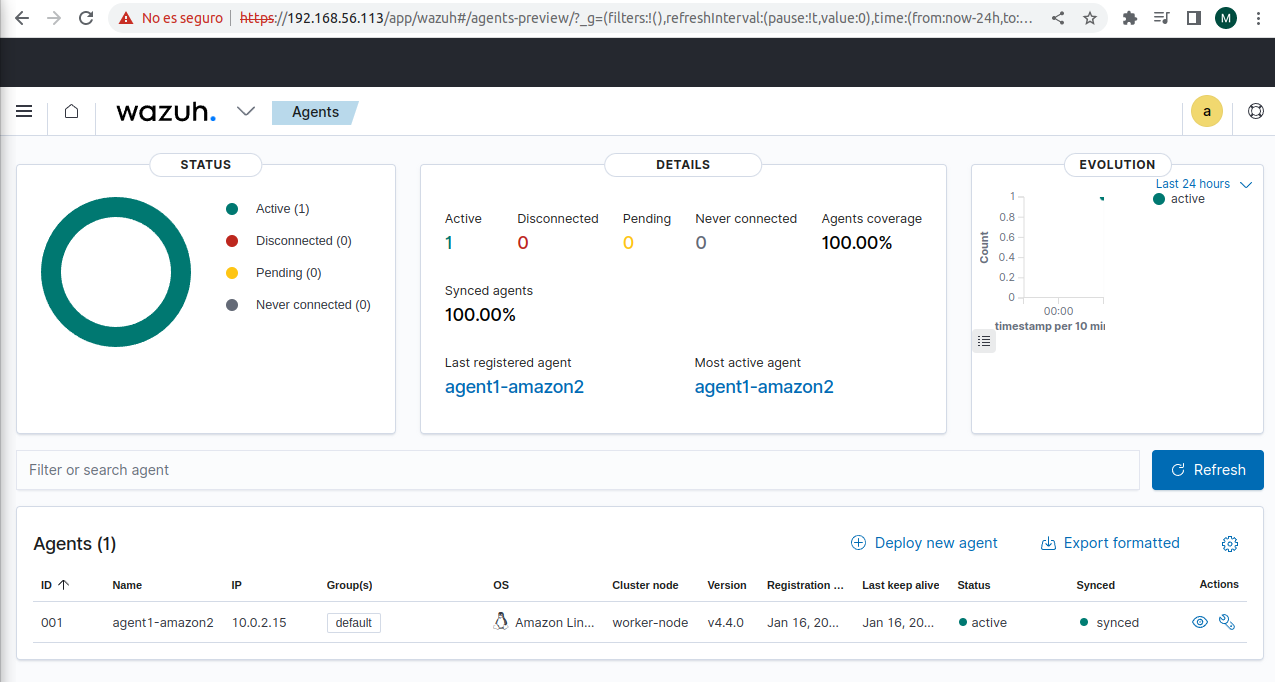Open the help lifebuoy icon
The width and height of the screenshot is (1275, 682).
[1255, 112]
